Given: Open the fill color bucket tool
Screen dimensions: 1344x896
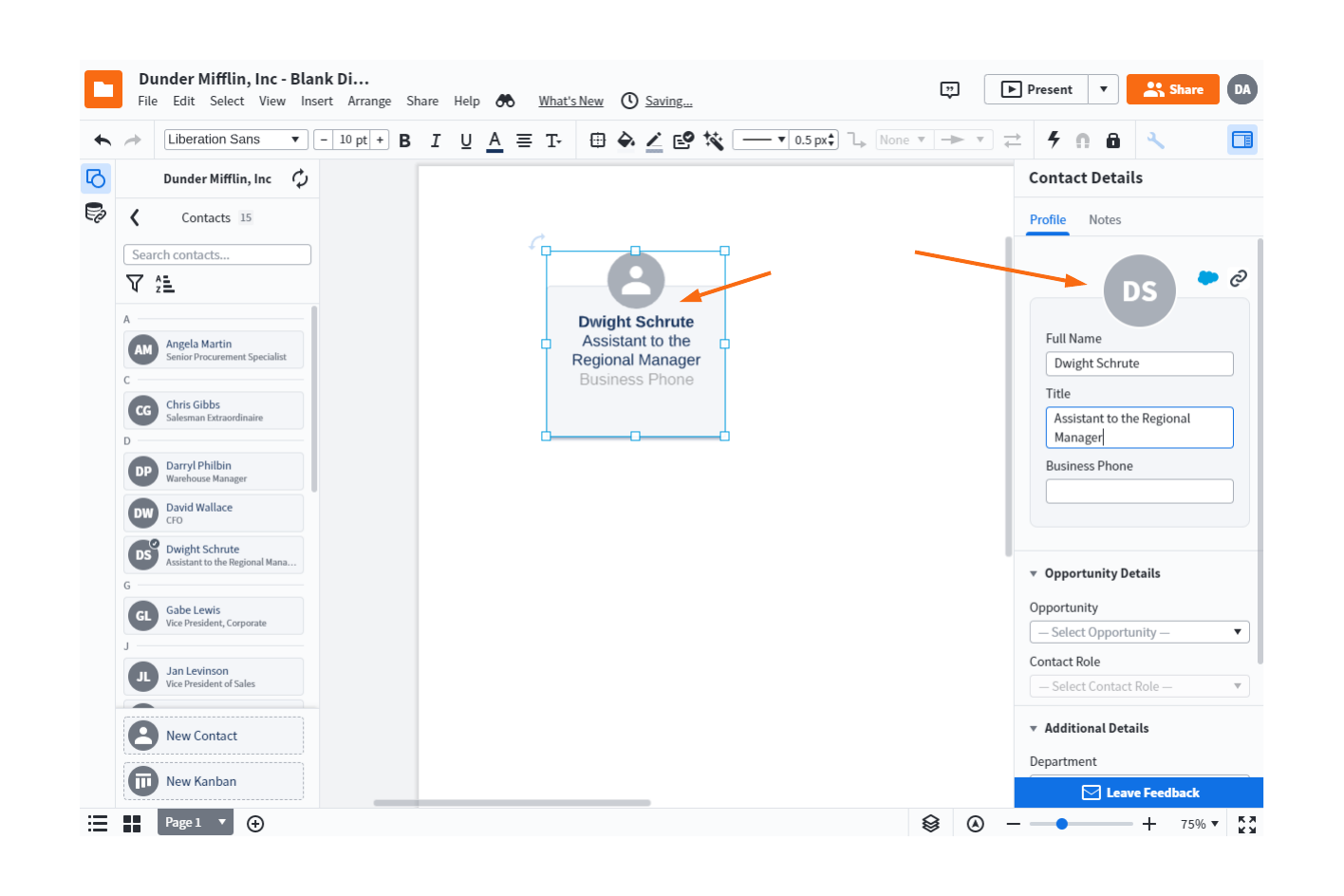Looking at the screenshot, I should click(625, 140).
